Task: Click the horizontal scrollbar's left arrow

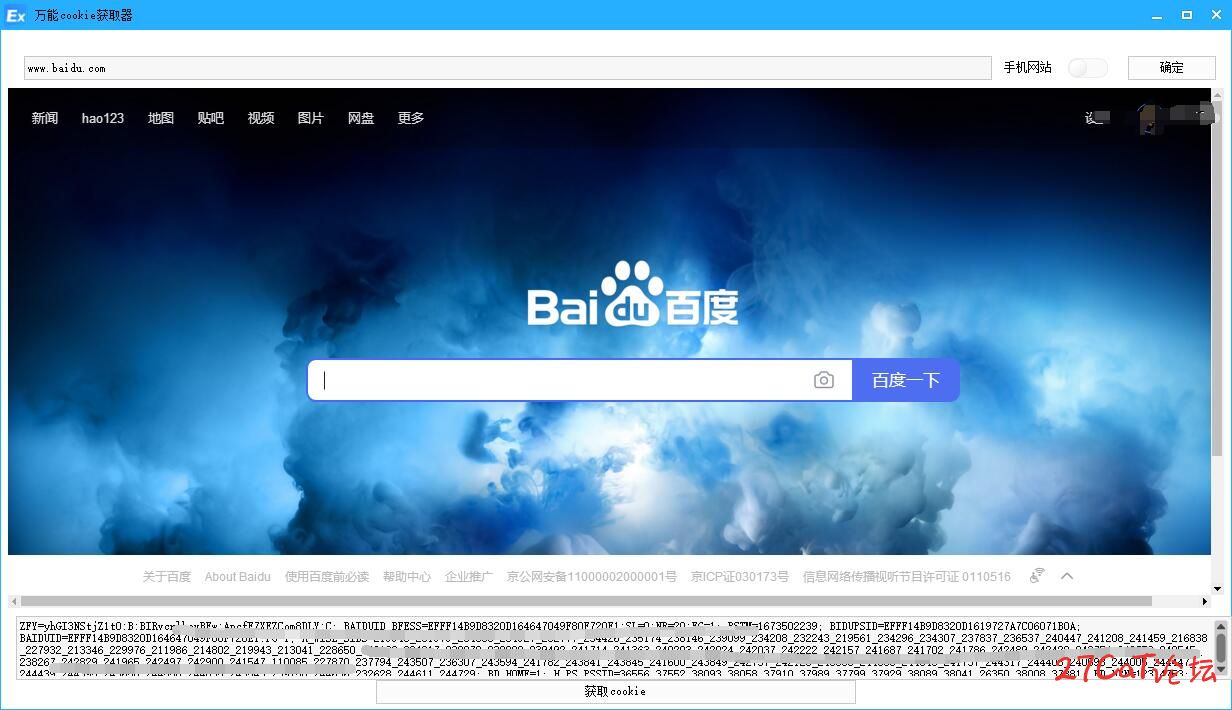Action: tap(13, 602)
